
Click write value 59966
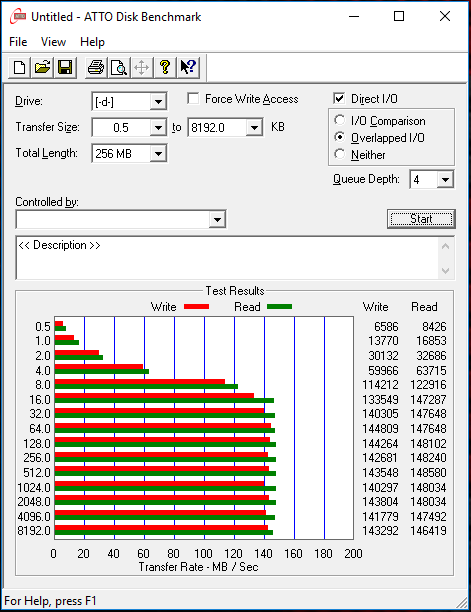click(x=383, y=370)
